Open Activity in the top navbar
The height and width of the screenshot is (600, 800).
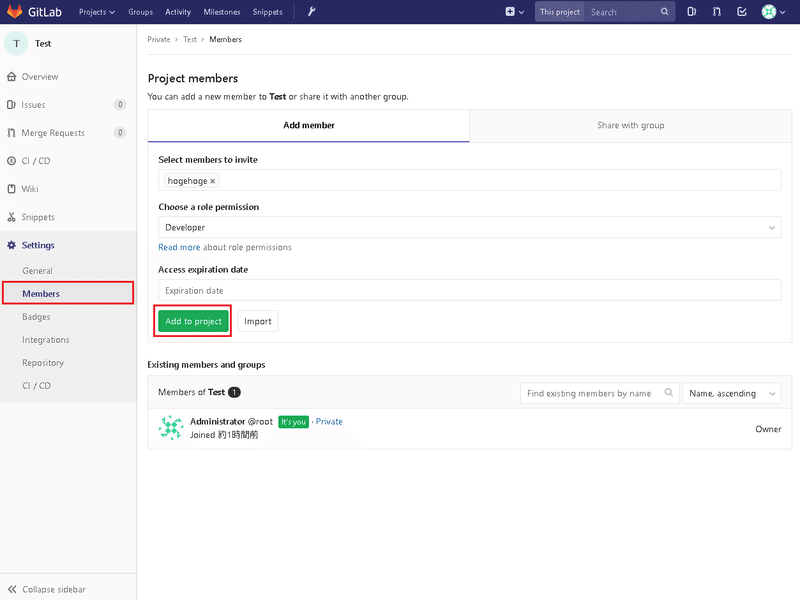[178, 12]
